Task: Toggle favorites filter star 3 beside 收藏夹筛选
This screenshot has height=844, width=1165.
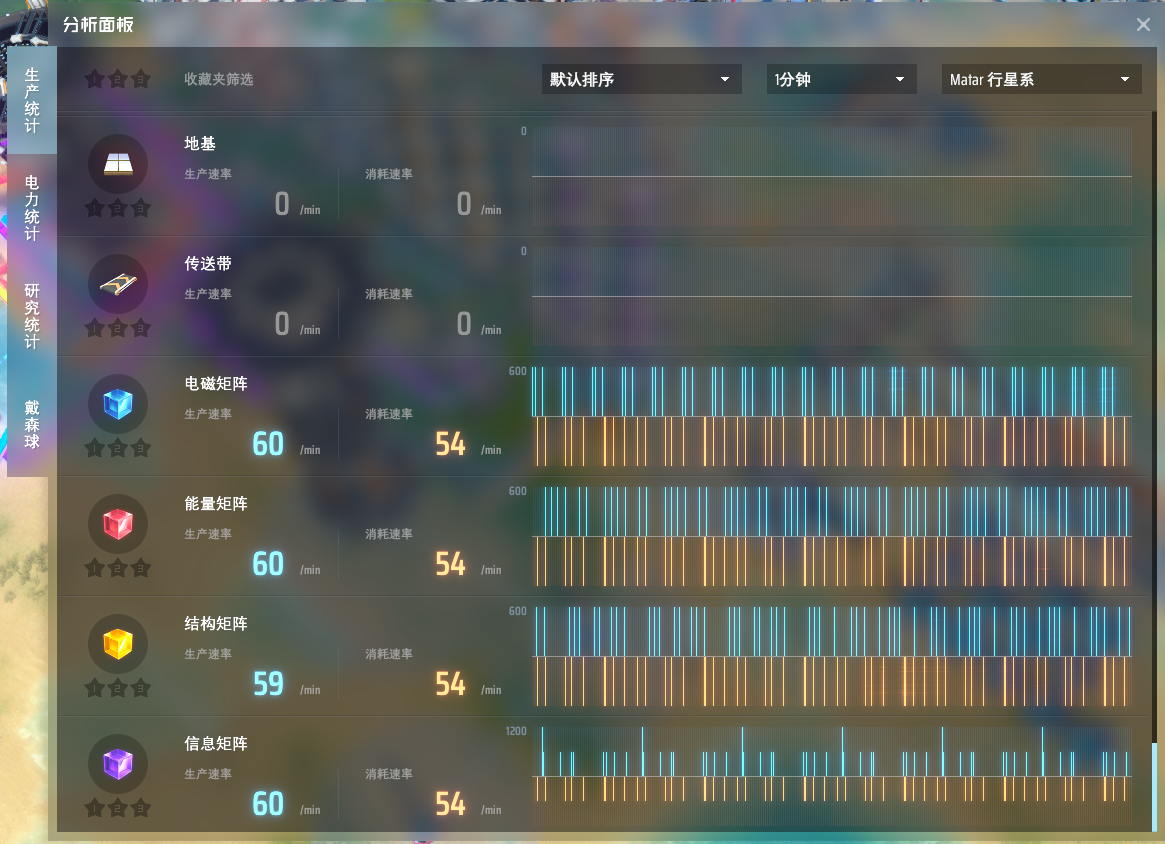Action: pos(141,79)
